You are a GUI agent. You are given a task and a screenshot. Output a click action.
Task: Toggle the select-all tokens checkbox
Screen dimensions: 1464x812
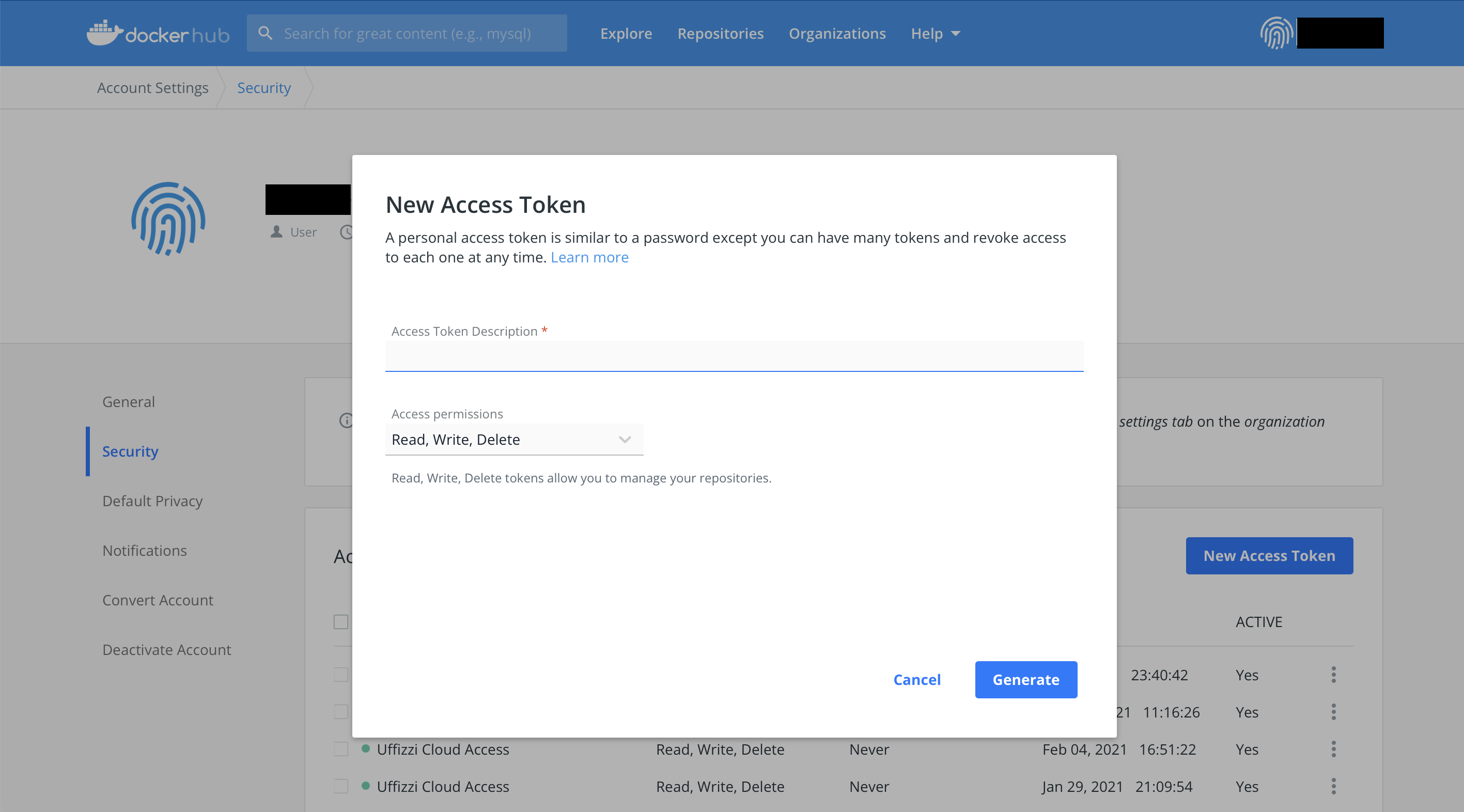pyautogui.click(x=341, y=621)
